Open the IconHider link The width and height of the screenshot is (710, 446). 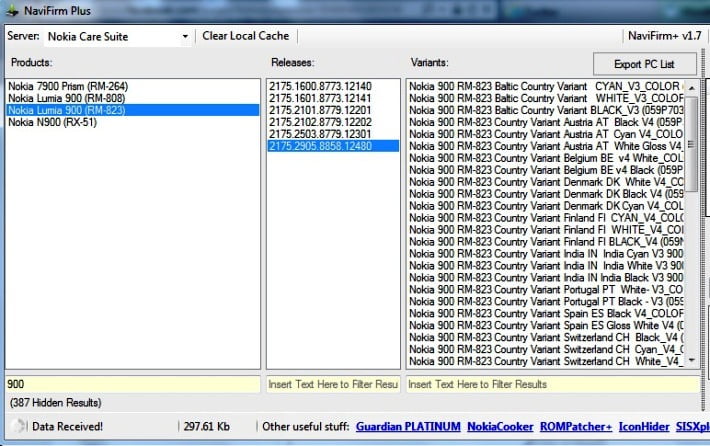[644, 427]
